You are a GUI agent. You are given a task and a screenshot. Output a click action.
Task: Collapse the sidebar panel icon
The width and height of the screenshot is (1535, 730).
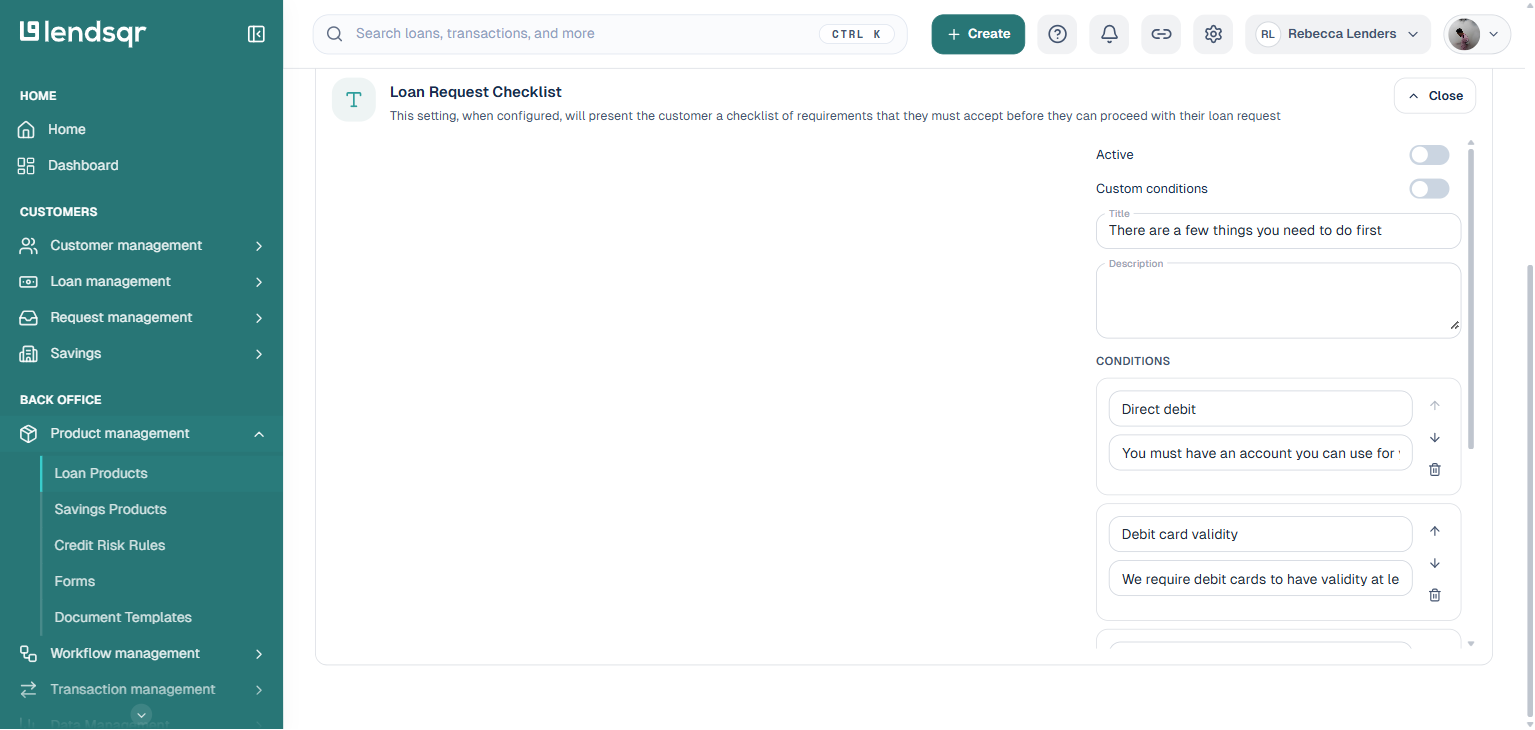click(256, 34)
